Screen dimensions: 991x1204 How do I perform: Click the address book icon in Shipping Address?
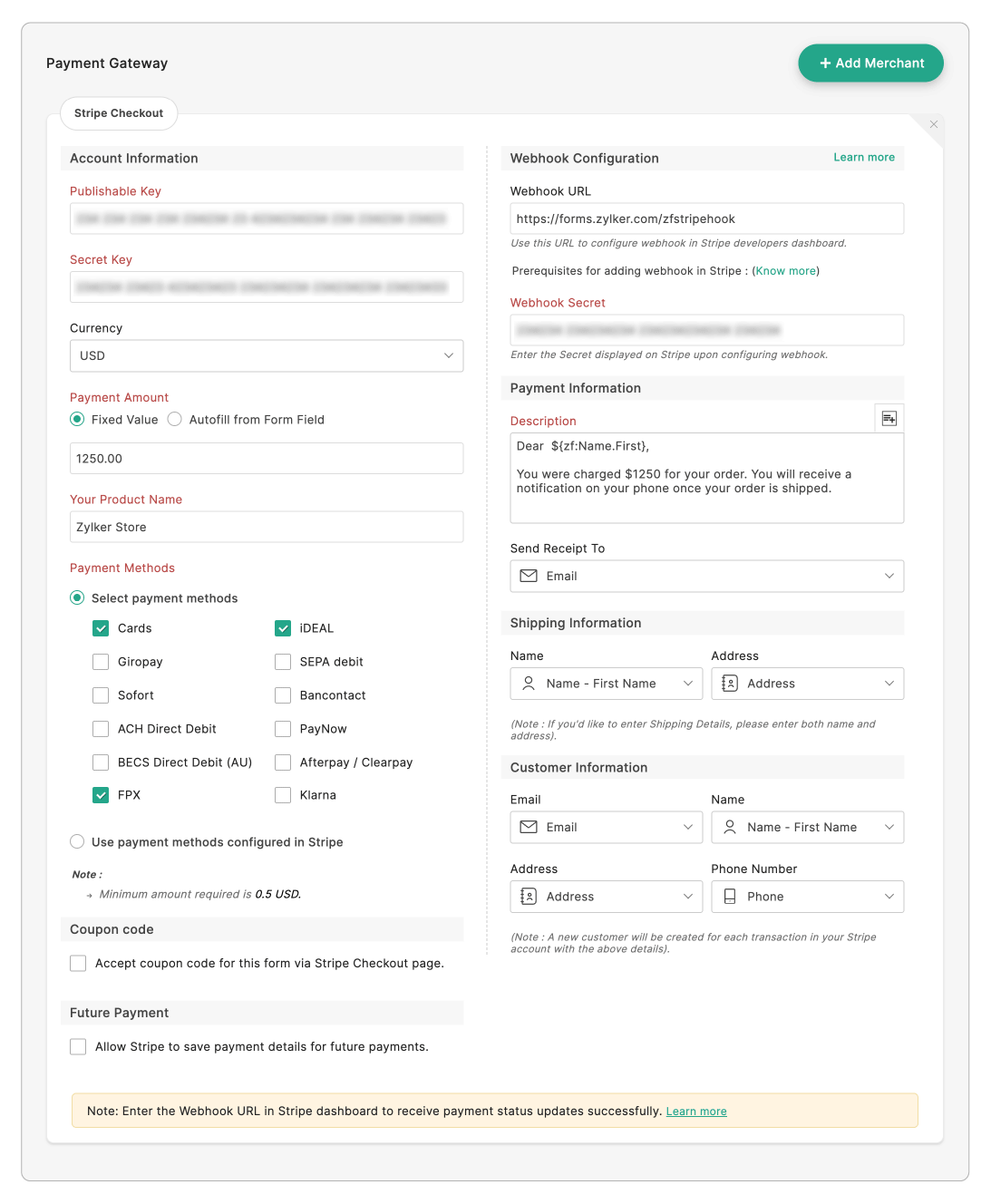[730, 684]
